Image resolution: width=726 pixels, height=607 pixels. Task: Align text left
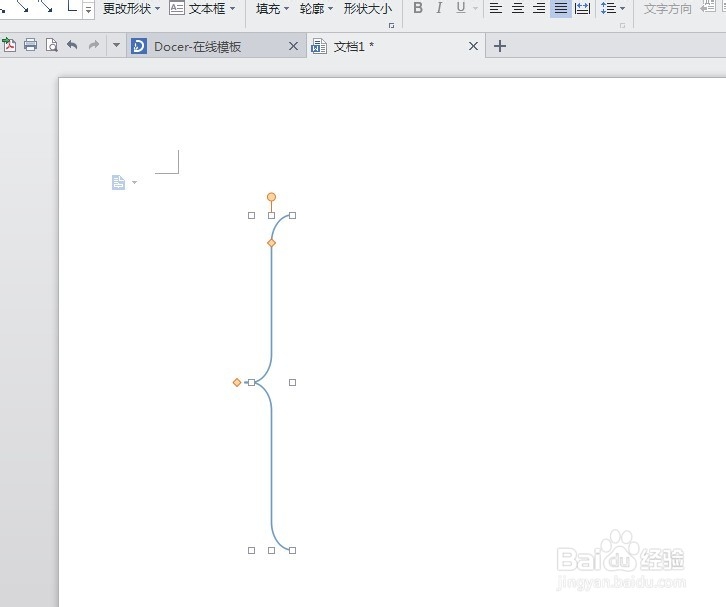(496, 8)
